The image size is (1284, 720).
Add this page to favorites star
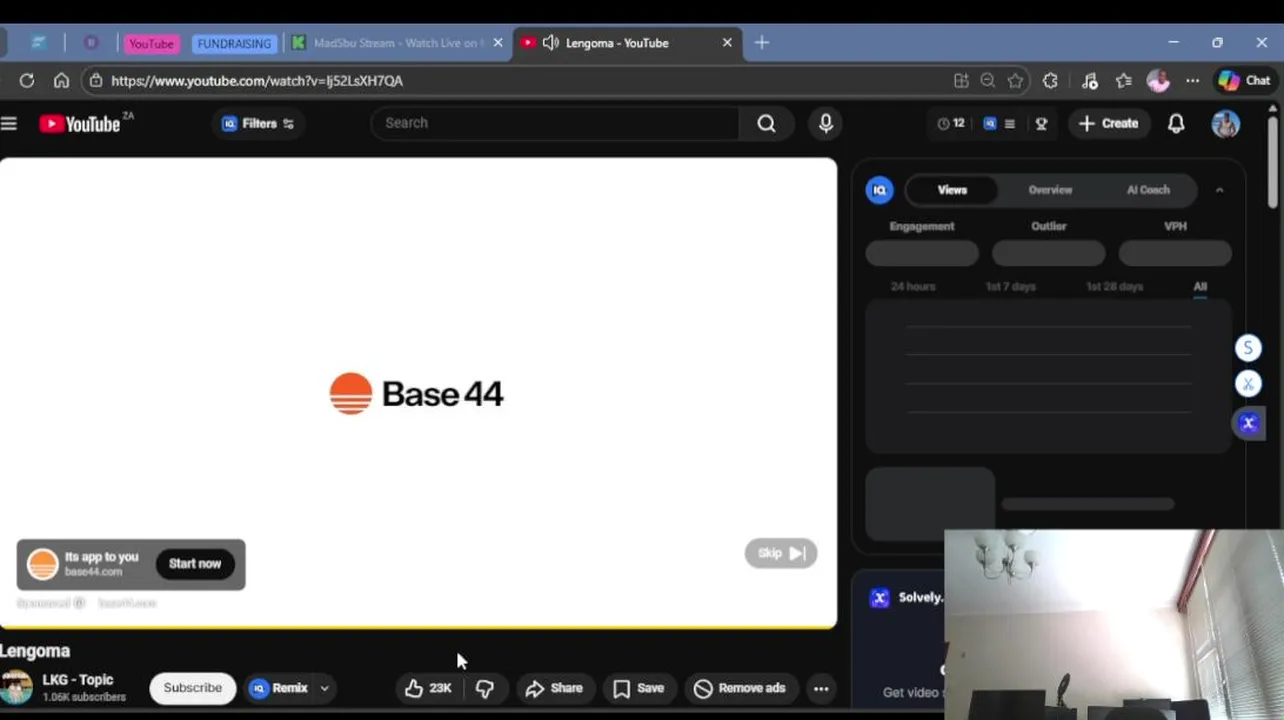1016,81
